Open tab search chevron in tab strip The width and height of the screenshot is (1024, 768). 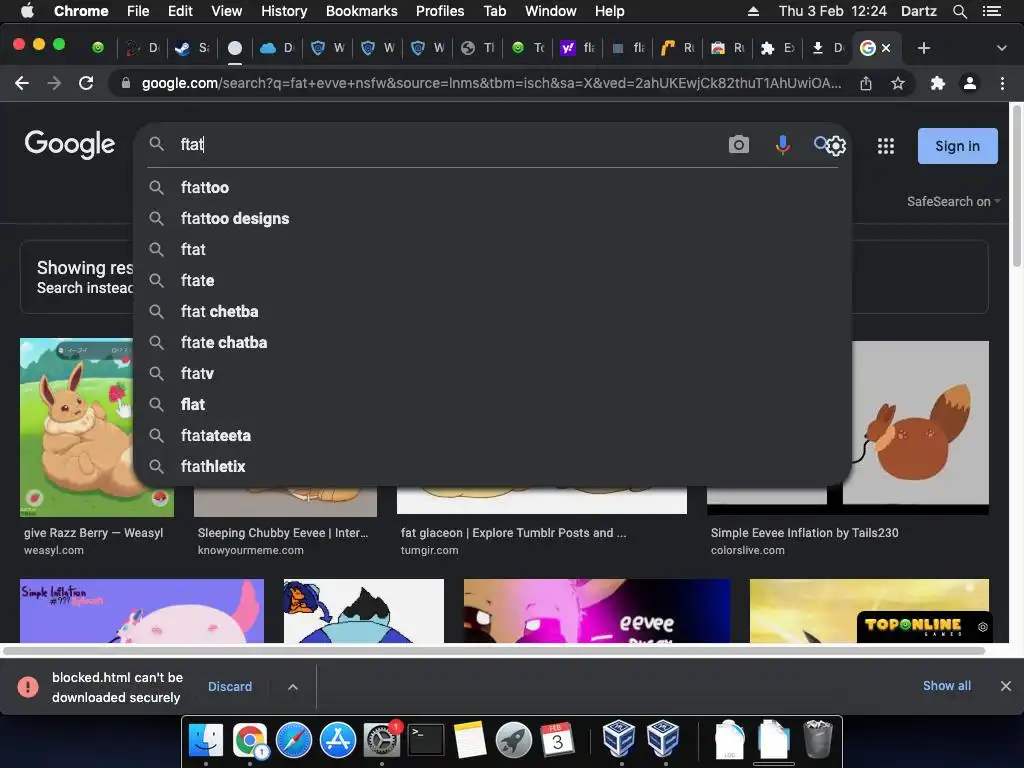1001,48
